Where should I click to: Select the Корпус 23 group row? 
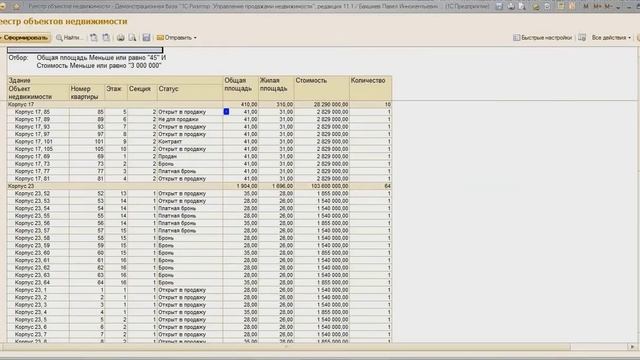click(200, 186)
